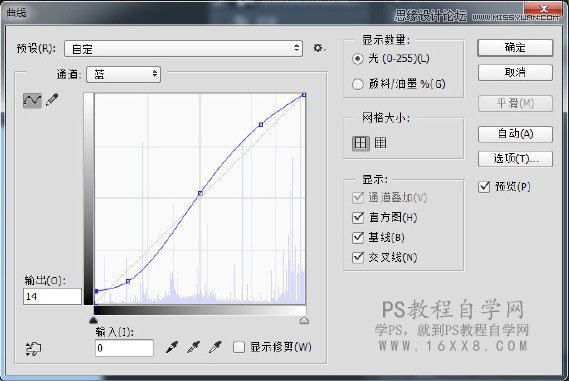Image resolution: width=569 pixels, height=381 pixels.
Task: Click the 输出 output value field
Action: 52,296
